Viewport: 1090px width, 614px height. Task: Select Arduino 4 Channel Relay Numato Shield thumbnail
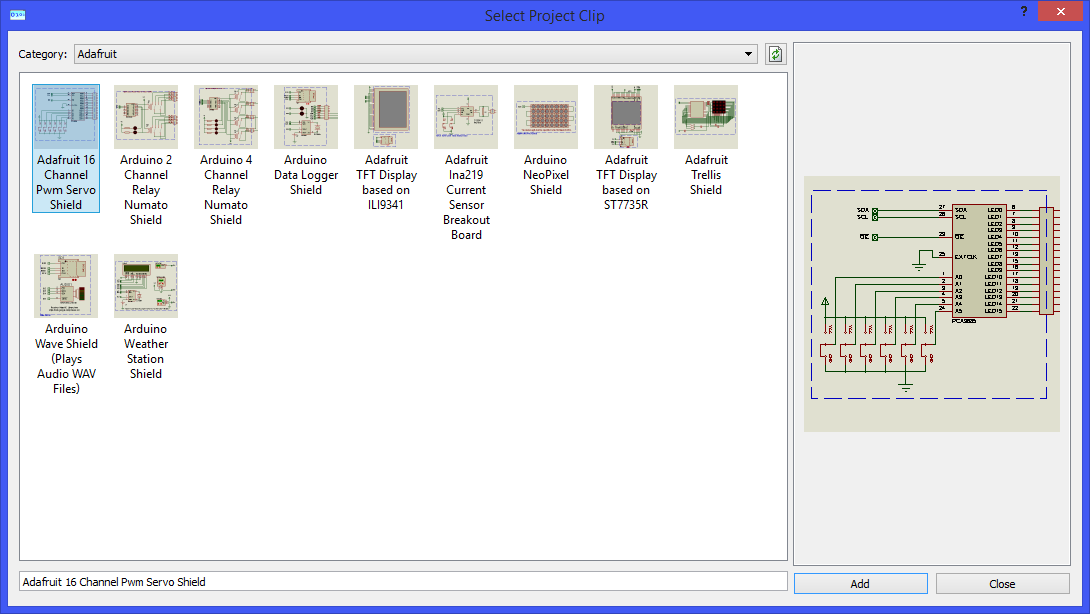click(x=226, y=117)
